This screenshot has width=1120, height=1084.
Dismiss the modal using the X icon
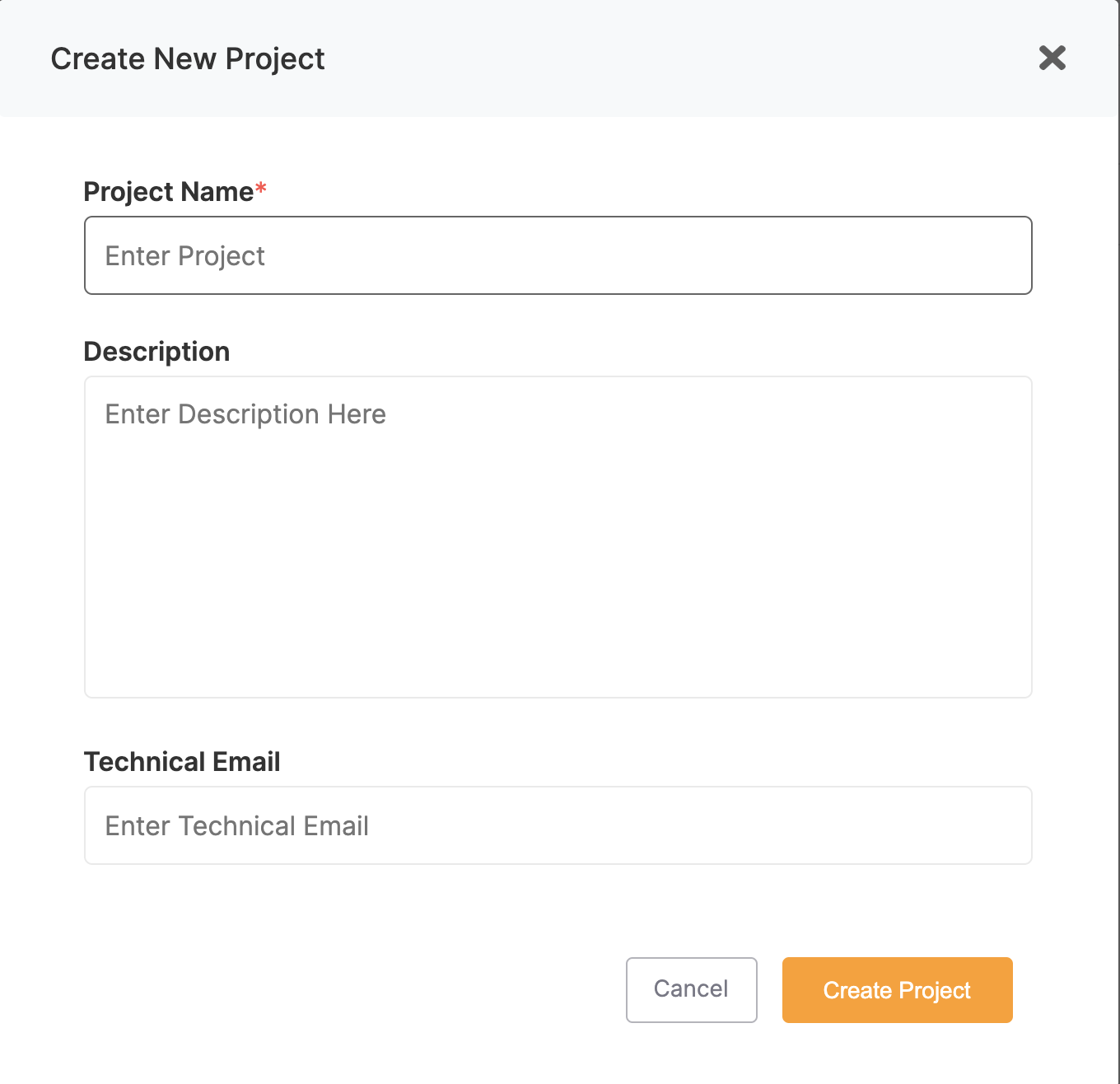(x=1052, y=58)
